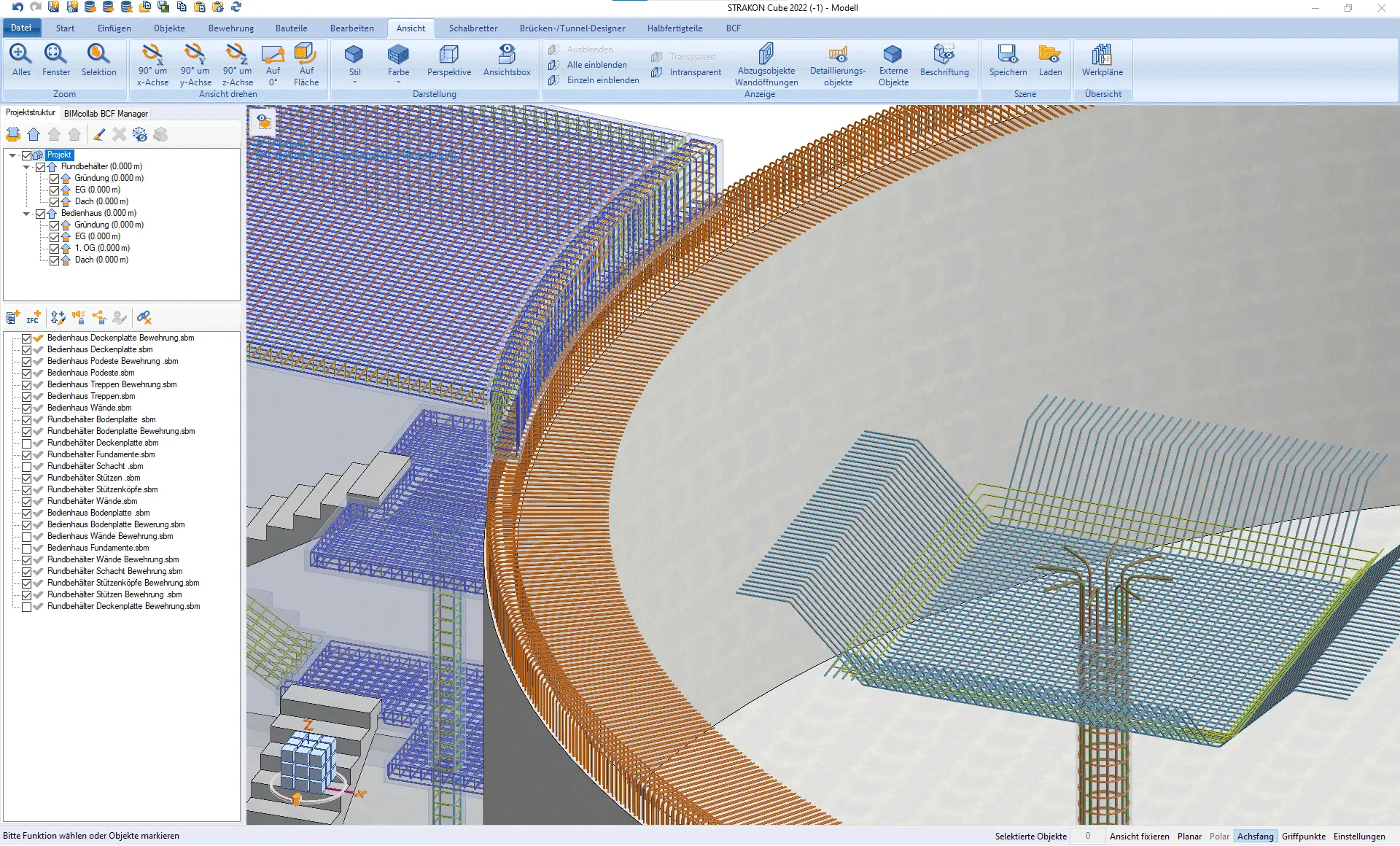Click the Beschriftung icon
1400x846 pixels.
[944, 60]
